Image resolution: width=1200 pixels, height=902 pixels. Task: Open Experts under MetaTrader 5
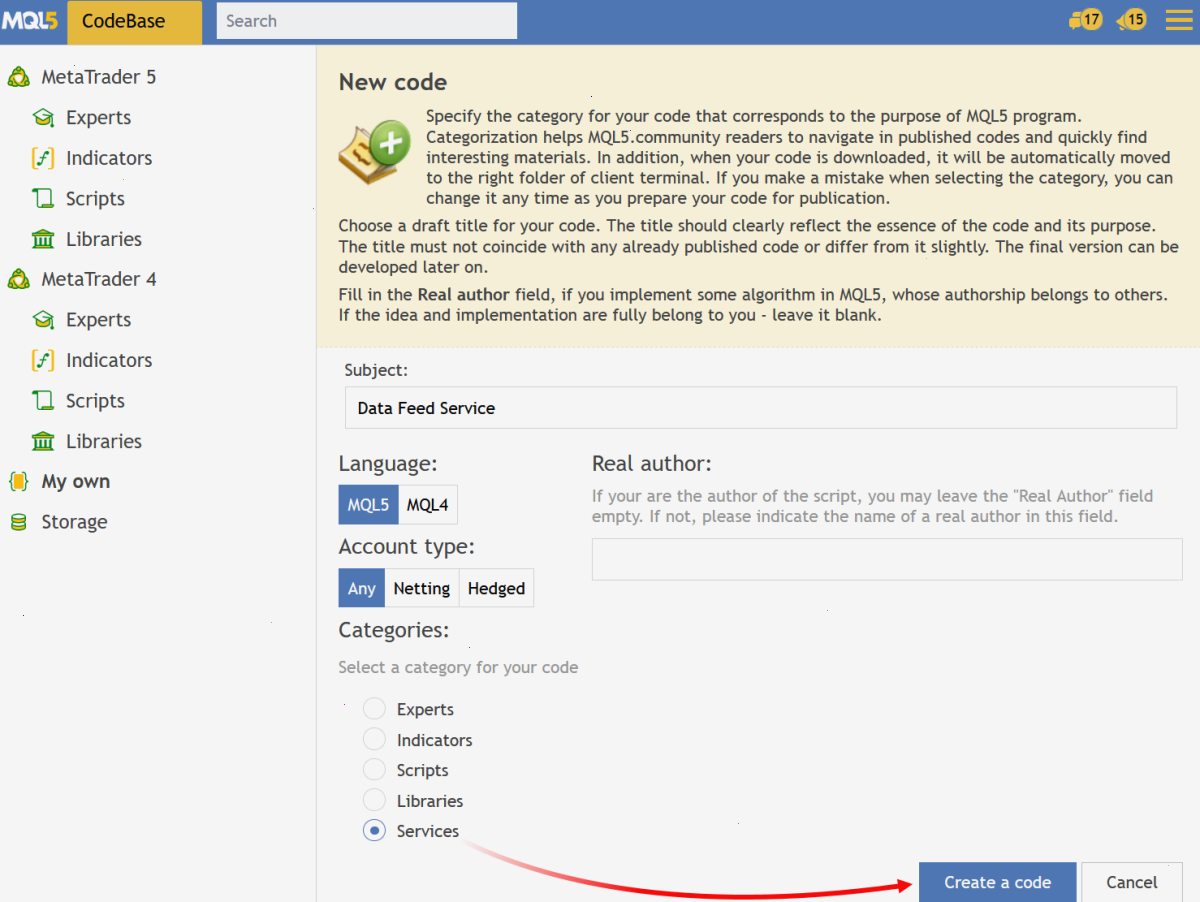tap(98, 118)
